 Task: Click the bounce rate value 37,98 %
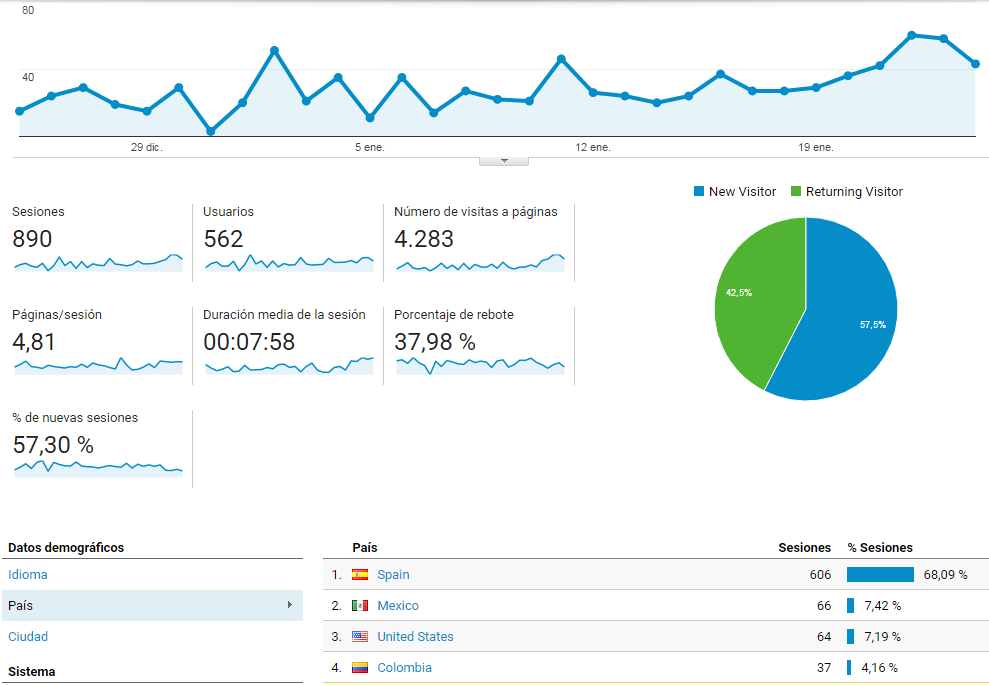tap(435, 342)
